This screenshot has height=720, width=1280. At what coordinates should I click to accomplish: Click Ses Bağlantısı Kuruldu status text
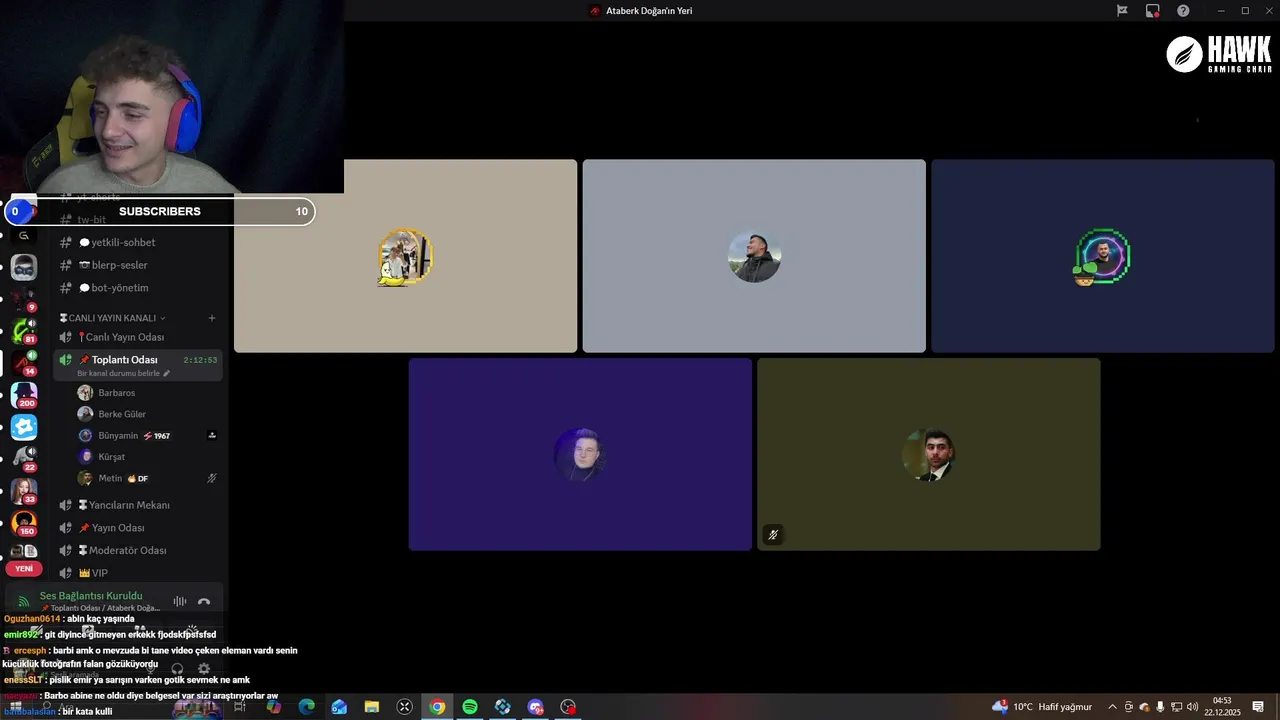pyautogui.click(x=91, y=596)
